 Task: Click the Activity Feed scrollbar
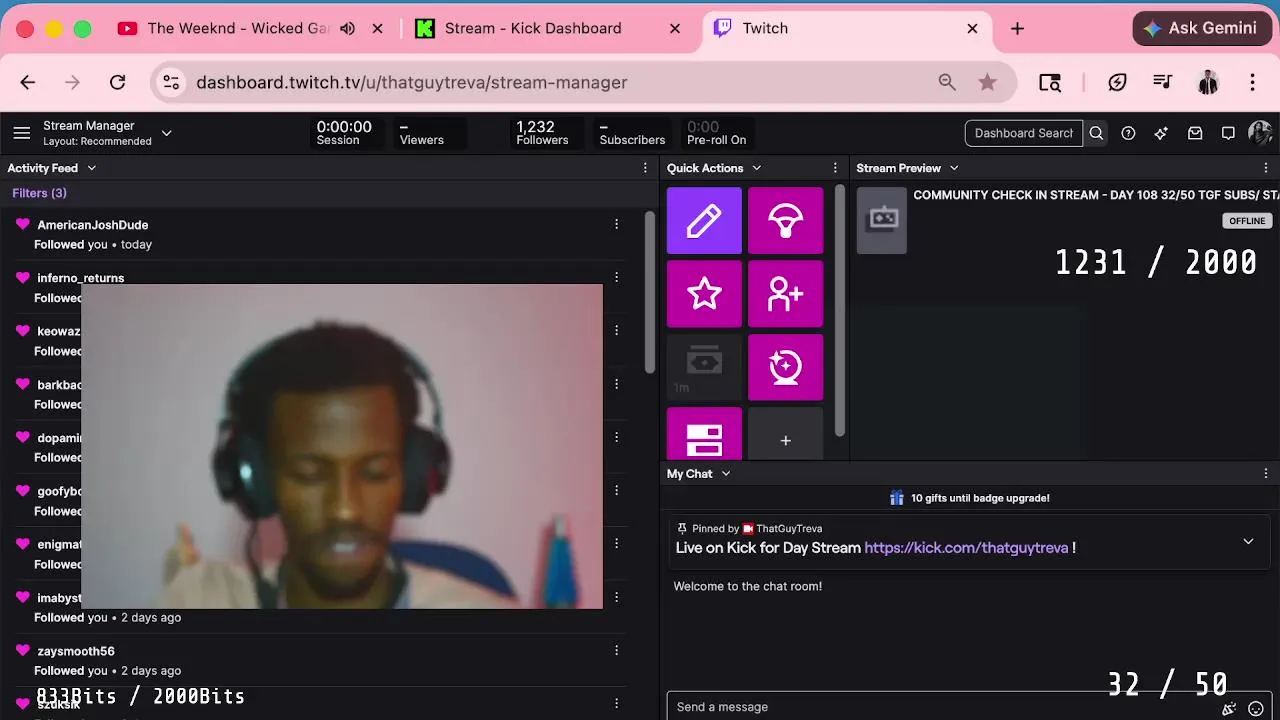click(650, 290)
